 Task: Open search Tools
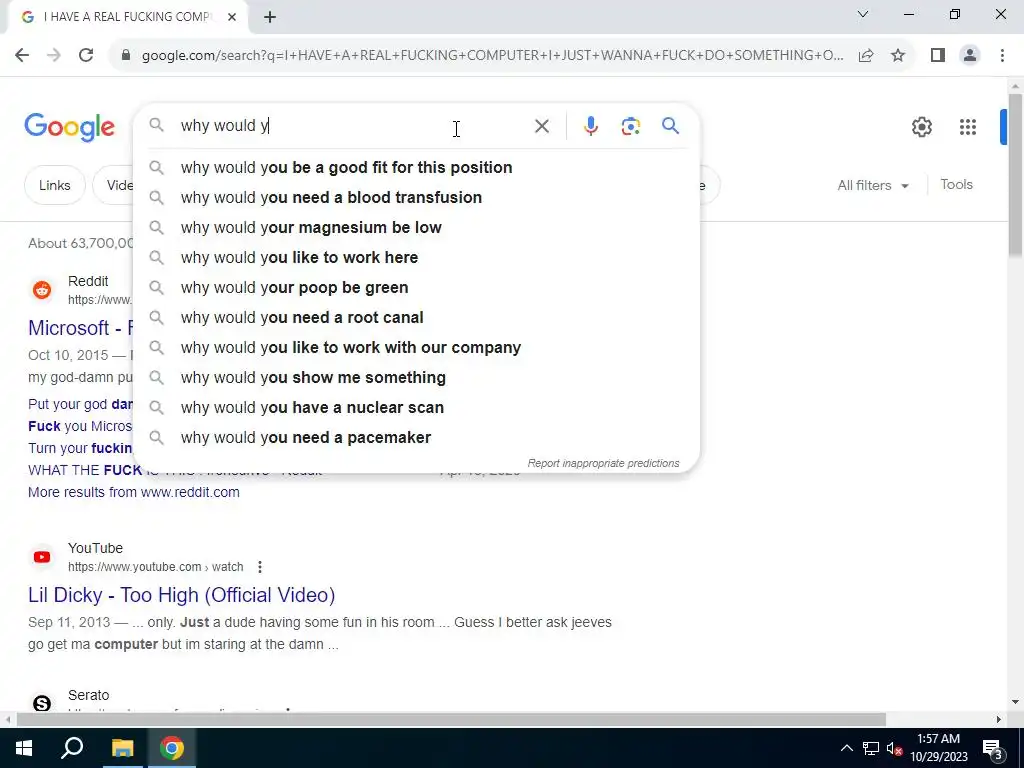956,185
